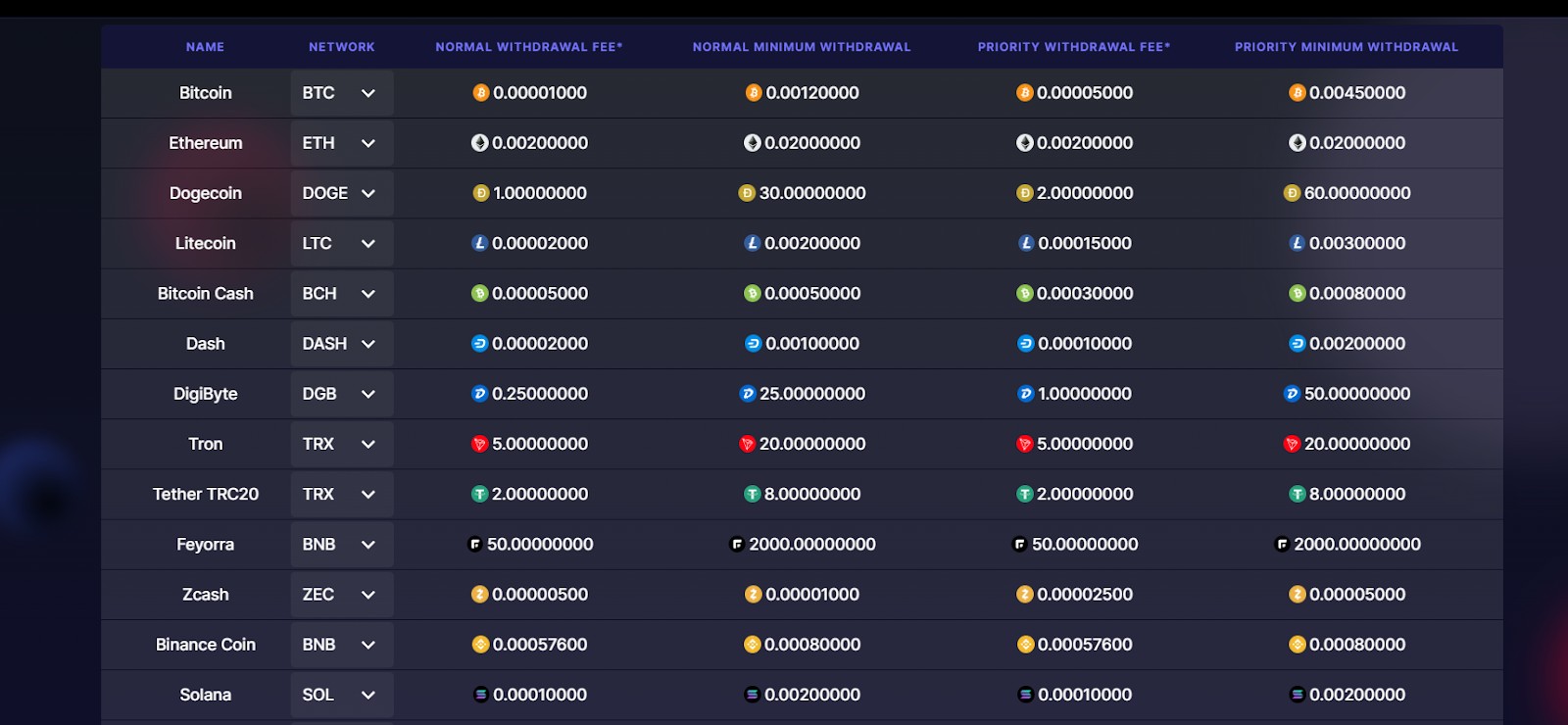1568x725 pixels.
Task: Click Bitcoin Cash icon beside 0.00080000
Action: pyautogui.click(x=1298, y=293)
